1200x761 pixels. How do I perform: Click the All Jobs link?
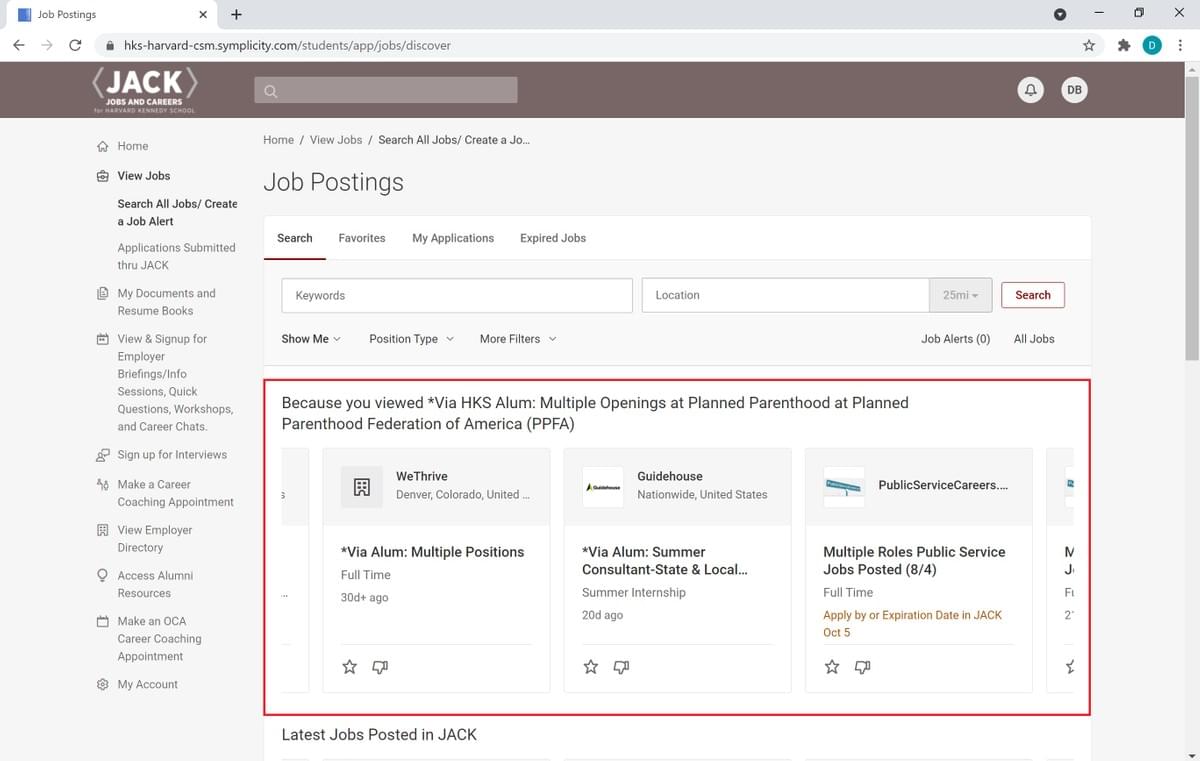1034,339
